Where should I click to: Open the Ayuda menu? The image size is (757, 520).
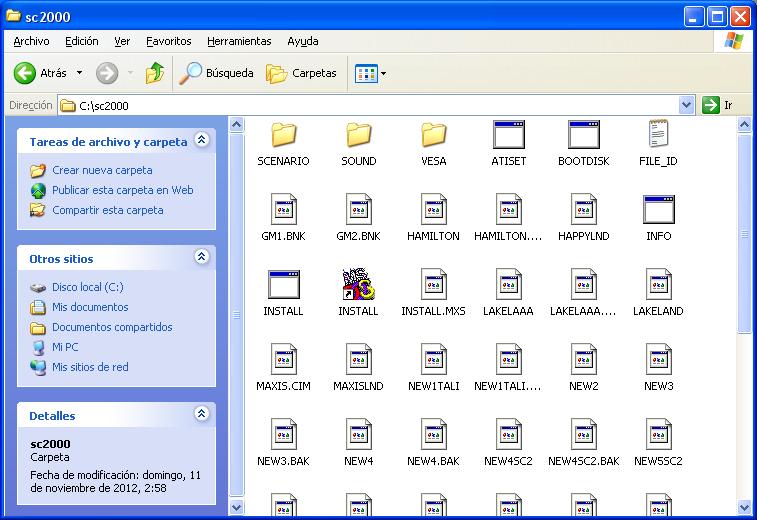coord(303,42)
